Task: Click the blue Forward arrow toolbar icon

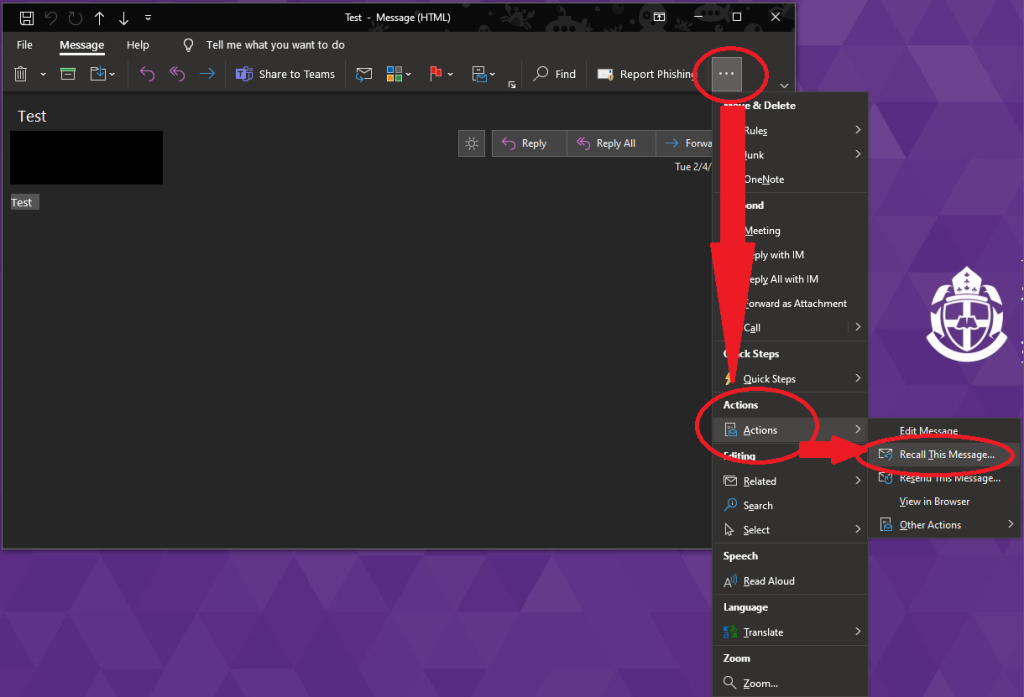Action: click(x=206, y=74)
